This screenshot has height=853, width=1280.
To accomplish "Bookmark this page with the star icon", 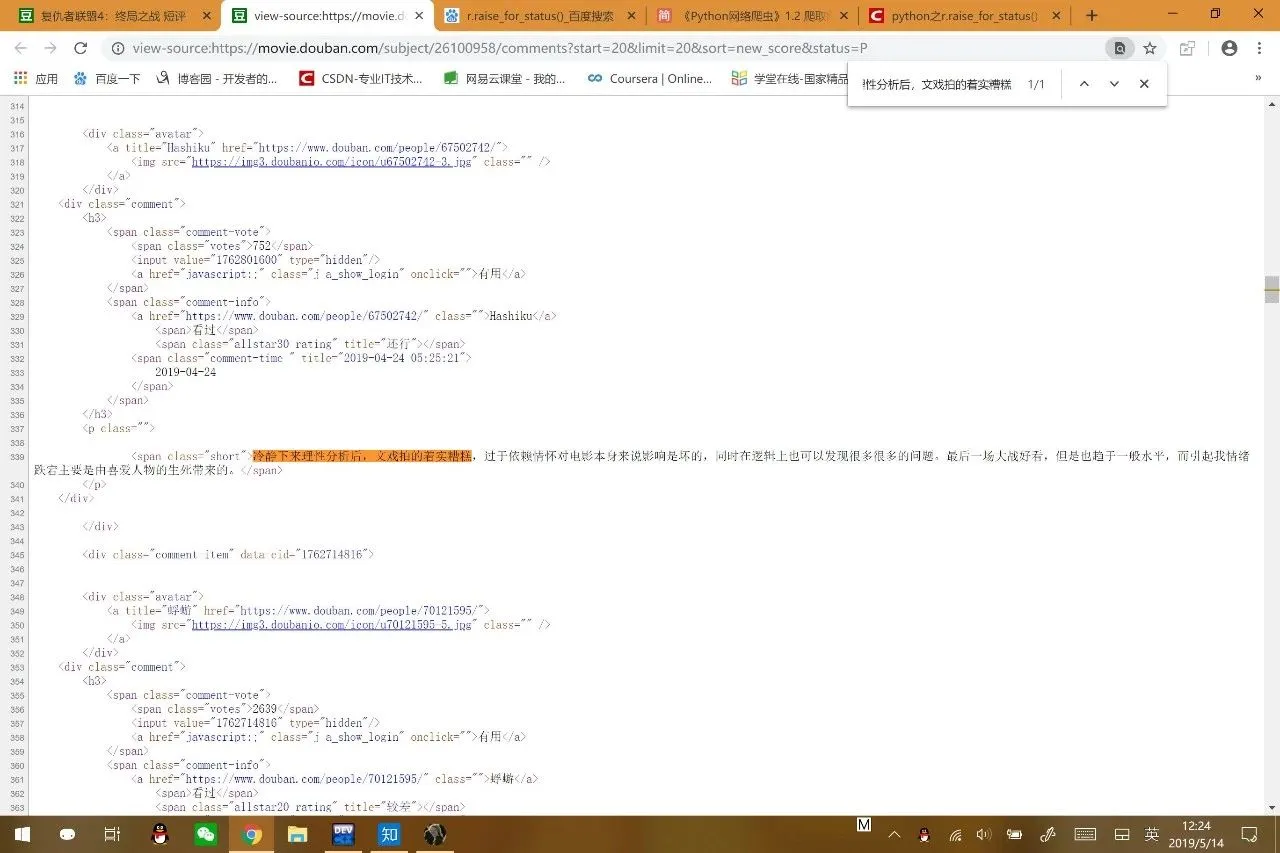I will tap(1150, 48).
